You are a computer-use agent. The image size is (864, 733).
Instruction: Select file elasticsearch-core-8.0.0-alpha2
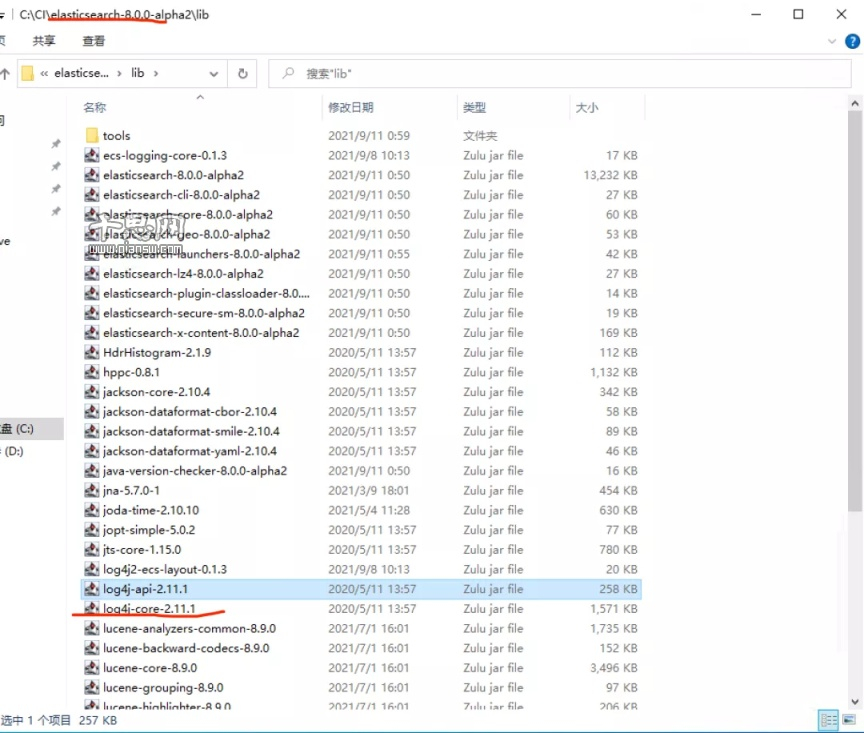coord(187,215)
